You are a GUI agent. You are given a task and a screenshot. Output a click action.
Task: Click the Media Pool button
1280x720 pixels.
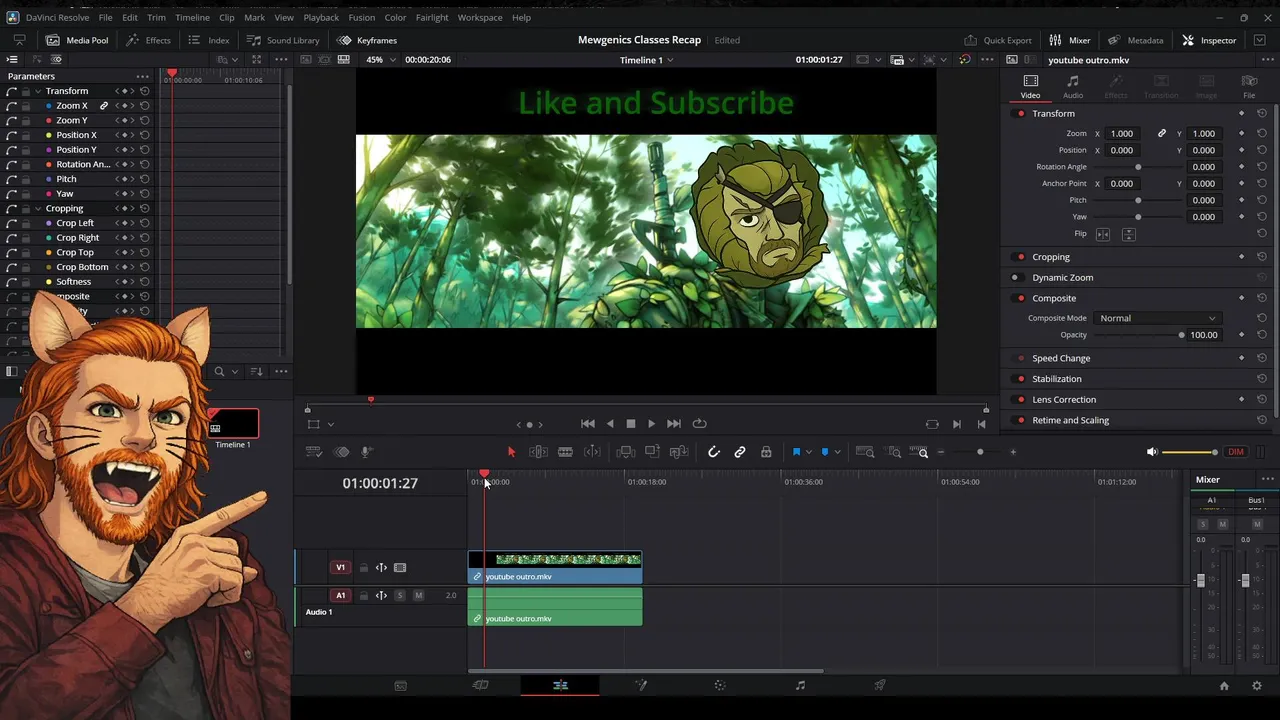77,40
